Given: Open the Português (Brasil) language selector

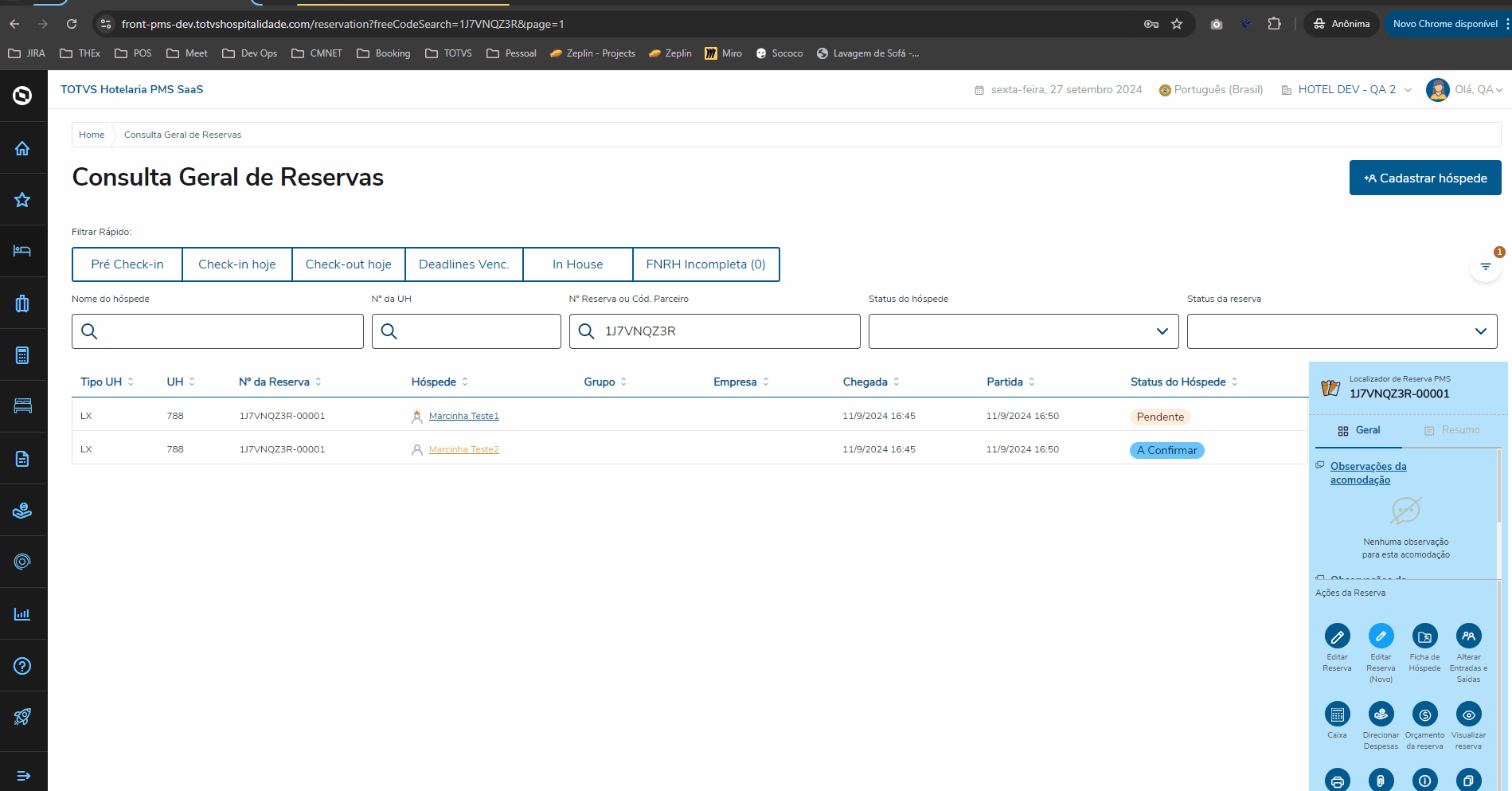Looking at the screenshot, I should point(1211,90).
